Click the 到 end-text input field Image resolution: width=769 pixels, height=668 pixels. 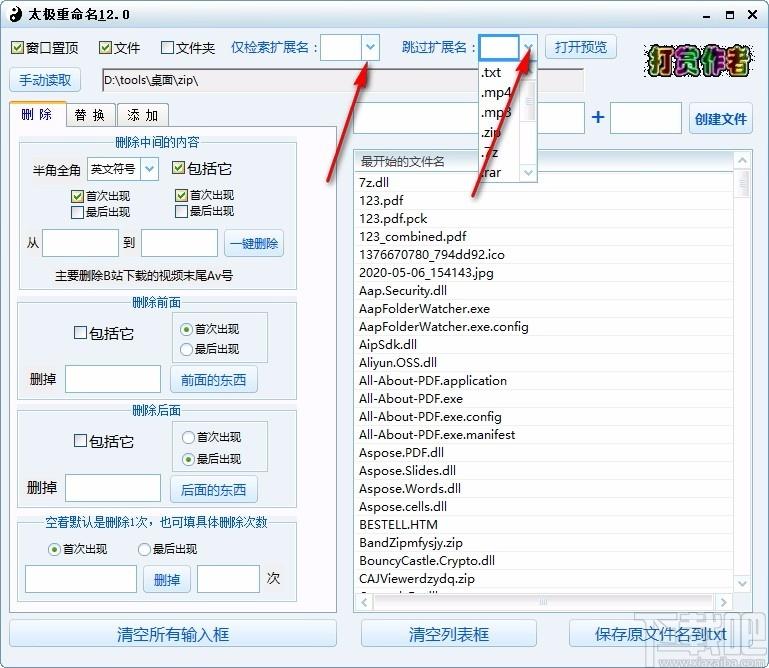pos(179,243)
